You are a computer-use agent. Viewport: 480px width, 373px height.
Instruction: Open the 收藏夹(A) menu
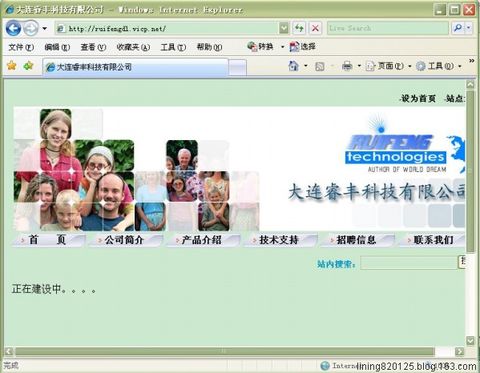point(133,47)
